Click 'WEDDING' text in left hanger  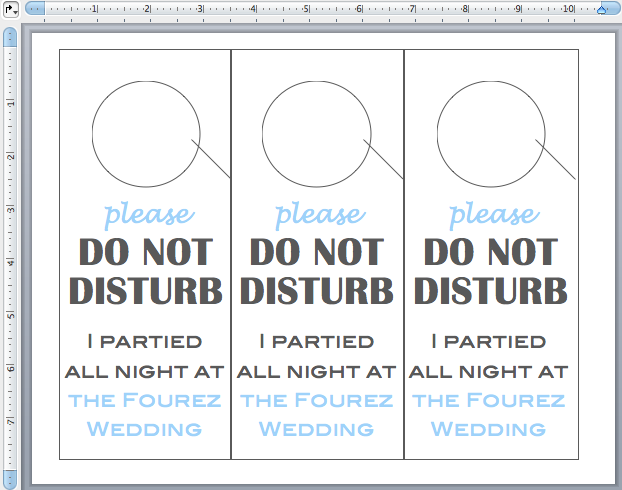144,429
